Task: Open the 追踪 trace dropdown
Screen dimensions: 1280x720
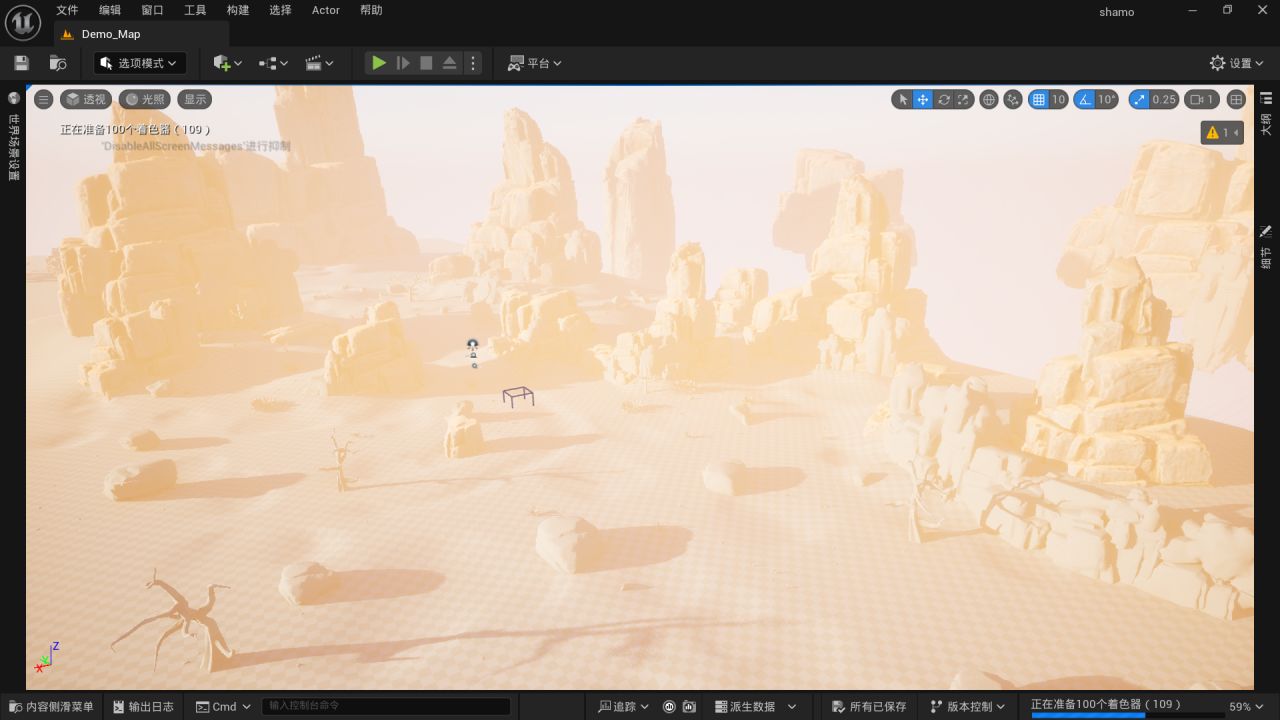Action: (x=623, y=706)
